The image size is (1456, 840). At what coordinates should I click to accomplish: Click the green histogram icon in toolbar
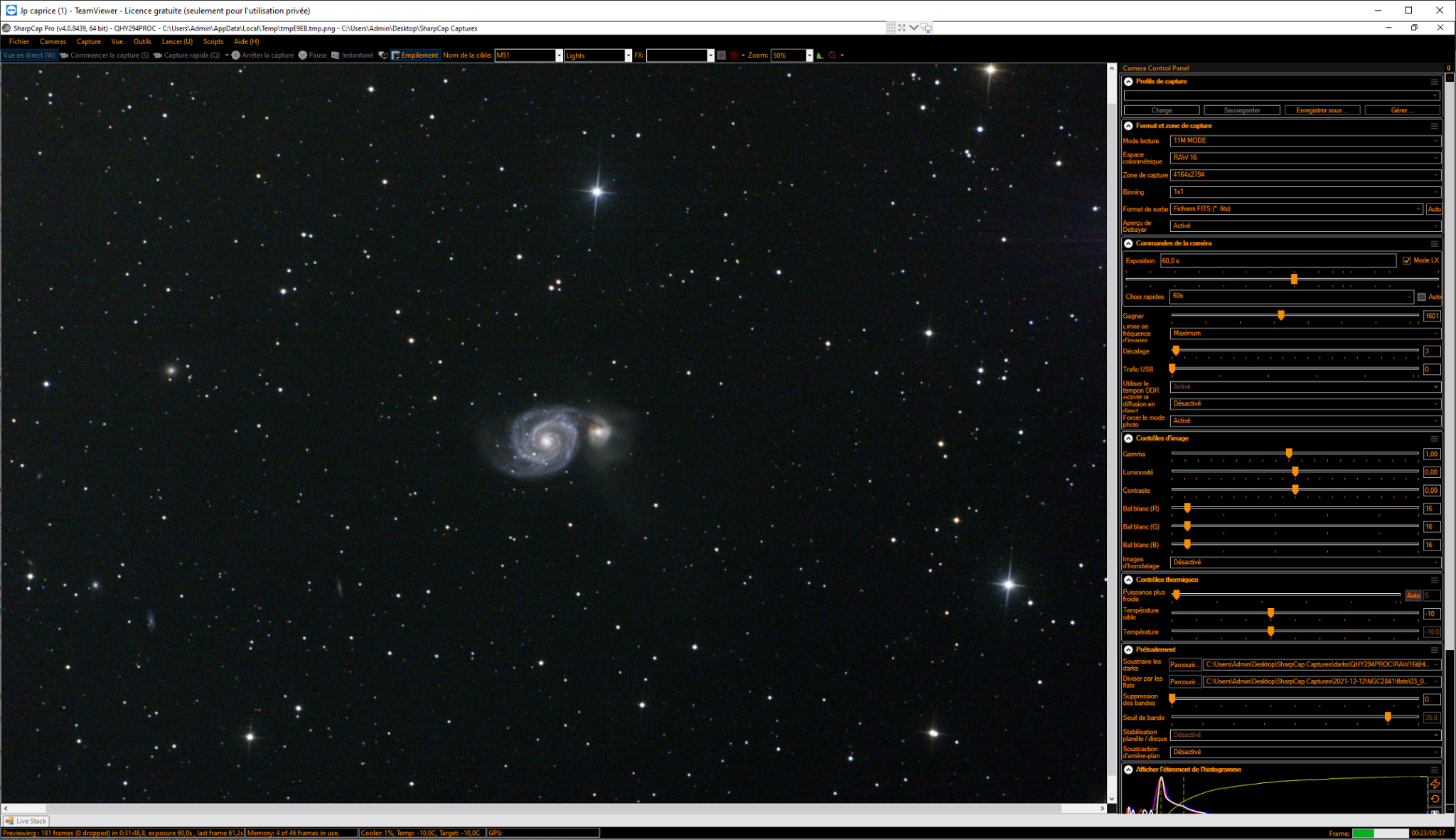[820, 55]
